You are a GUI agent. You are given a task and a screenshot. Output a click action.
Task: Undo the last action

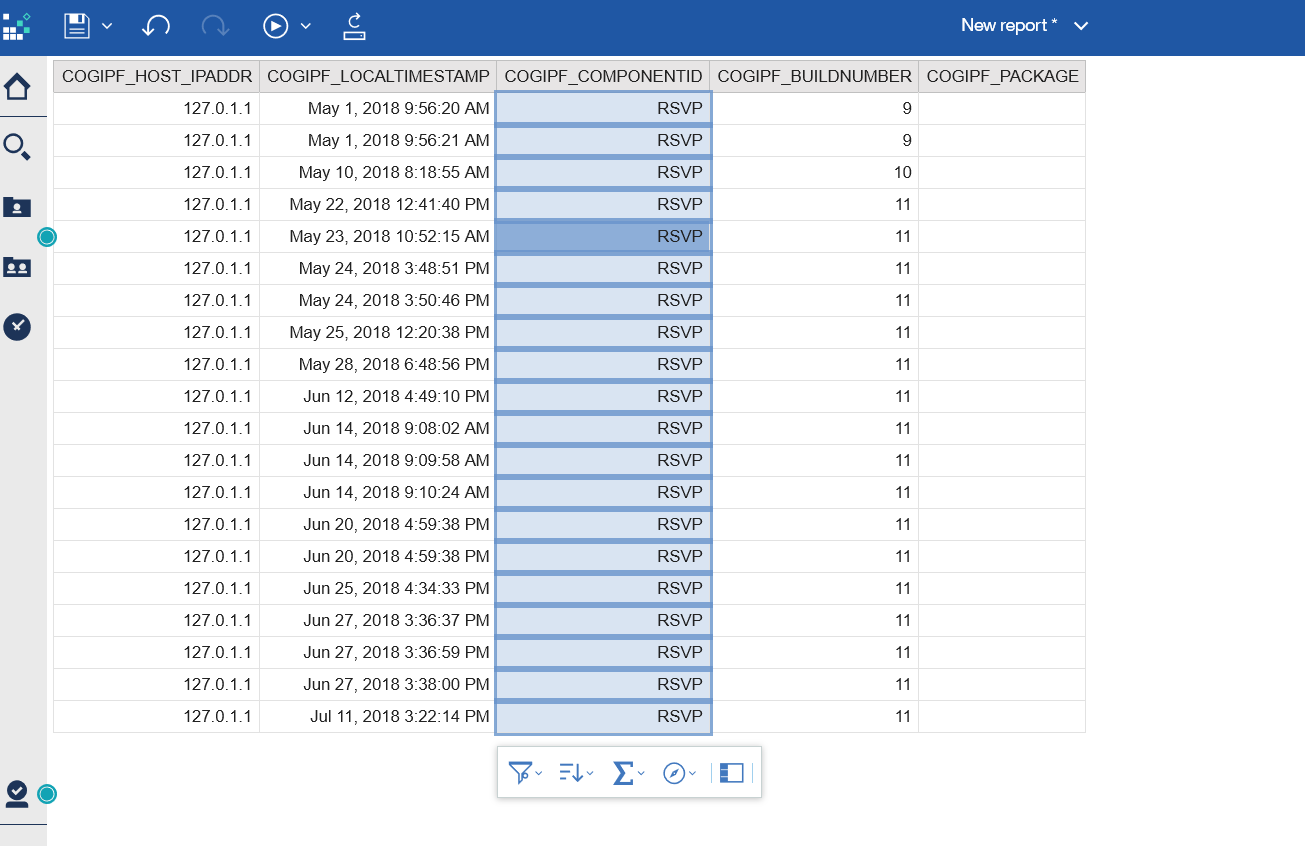tap(155, 26)
